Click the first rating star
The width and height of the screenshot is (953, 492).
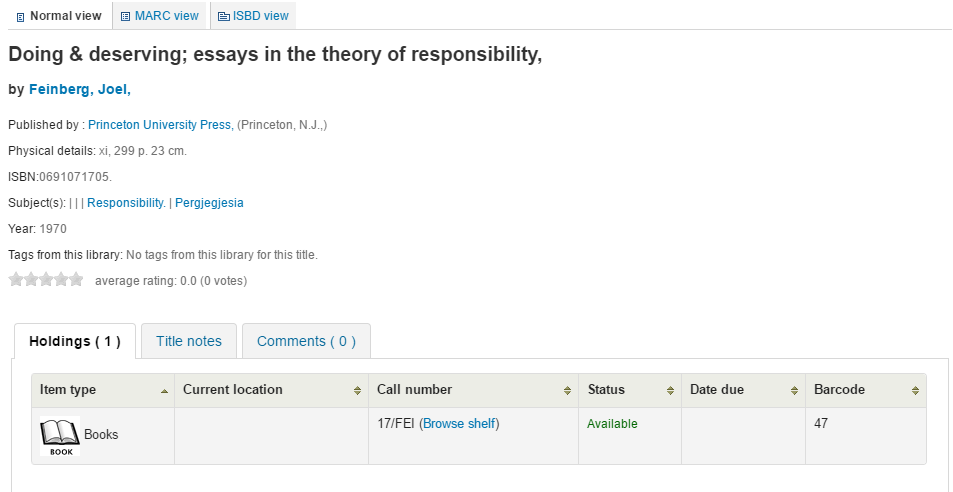coord(16,281)
